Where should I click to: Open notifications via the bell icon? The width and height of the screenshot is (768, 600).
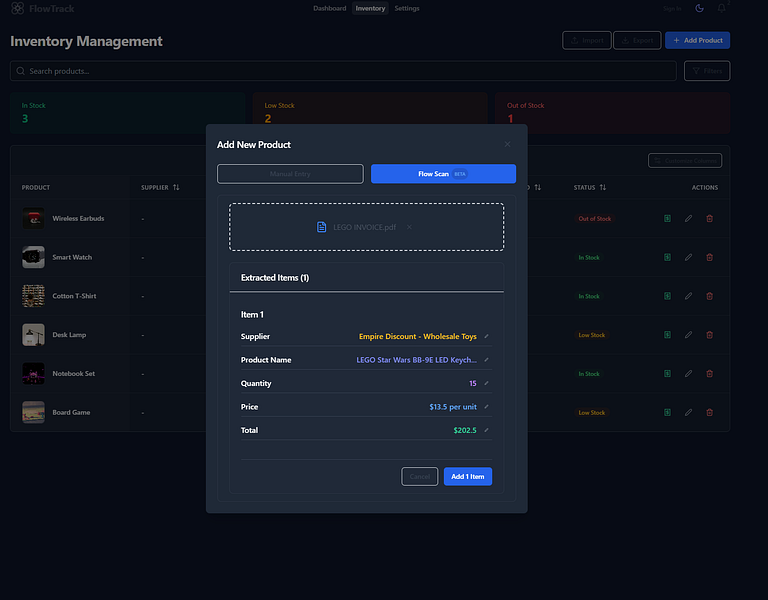coord(721,8)
